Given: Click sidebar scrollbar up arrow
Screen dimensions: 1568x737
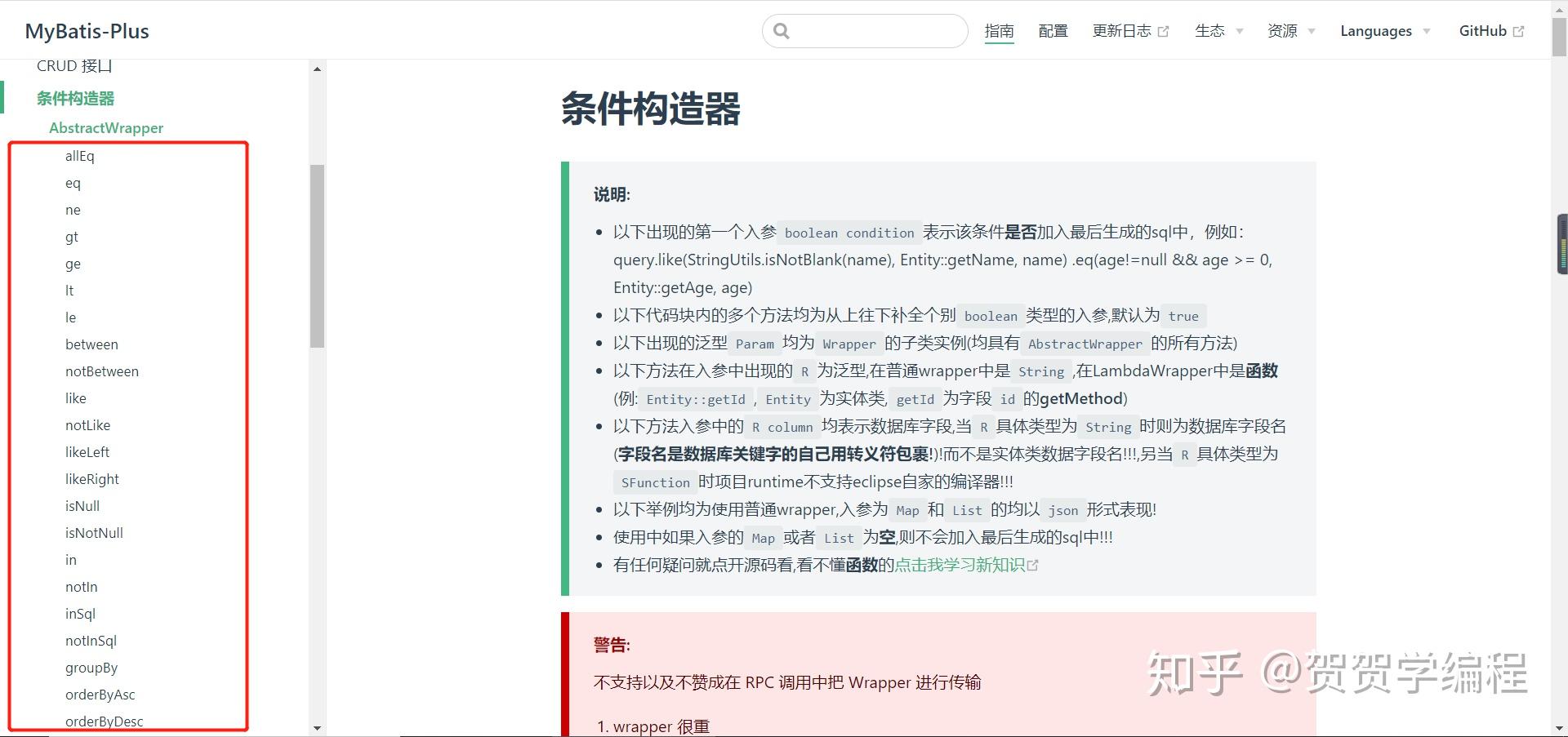Looking at the screenshot, I should (317, 69).
